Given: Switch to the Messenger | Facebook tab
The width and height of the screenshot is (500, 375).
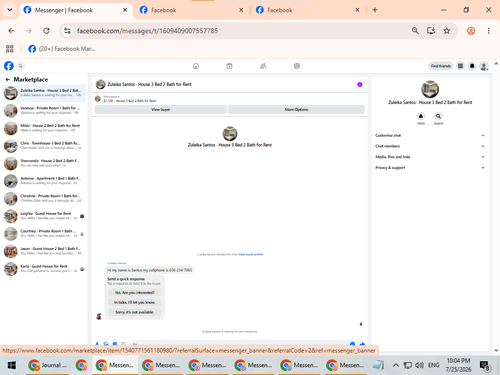Looking at the screenshot, I should tap(75, 10).
